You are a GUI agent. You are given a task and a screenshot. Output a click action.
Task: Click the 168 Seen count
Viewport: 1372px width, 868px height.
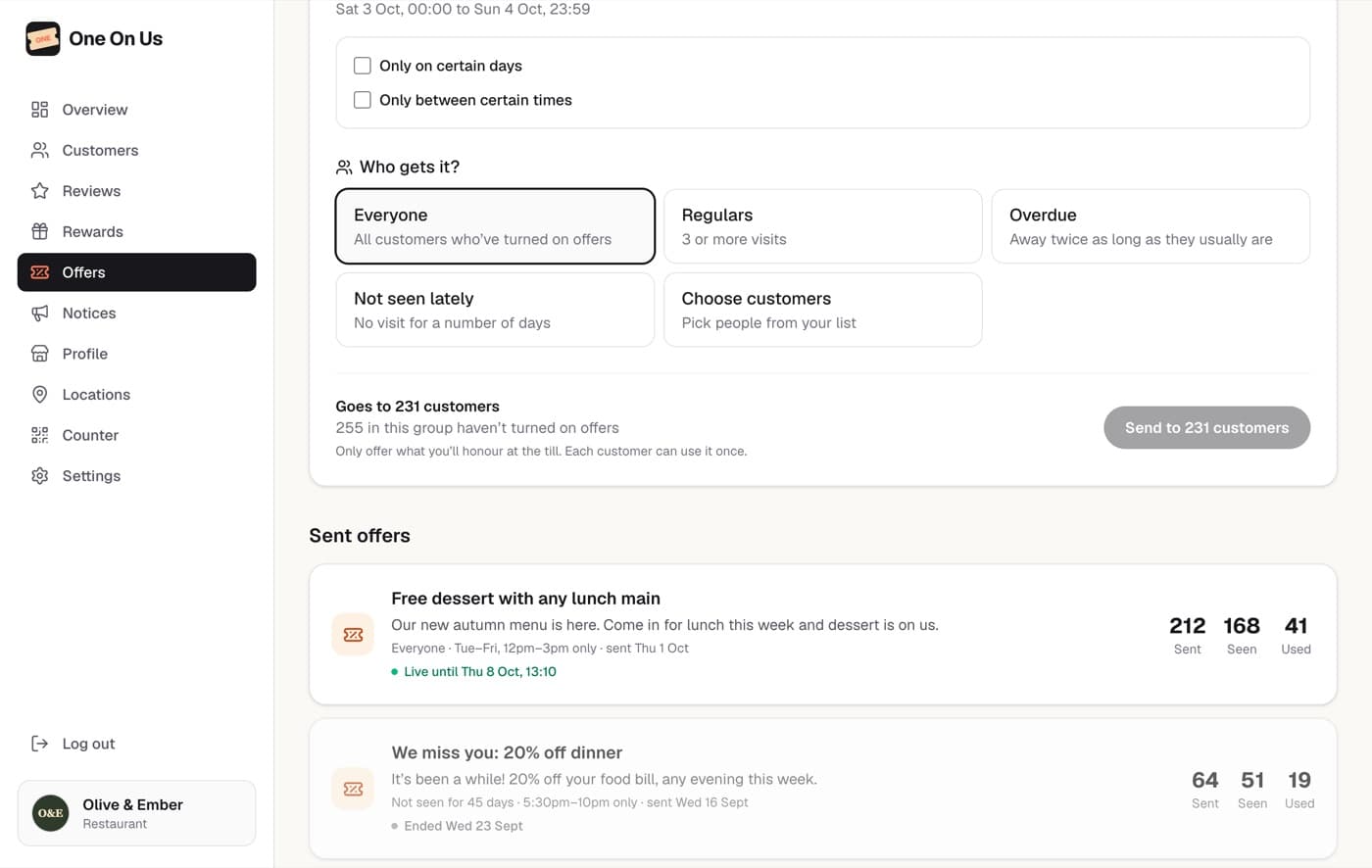[1242, 635]
